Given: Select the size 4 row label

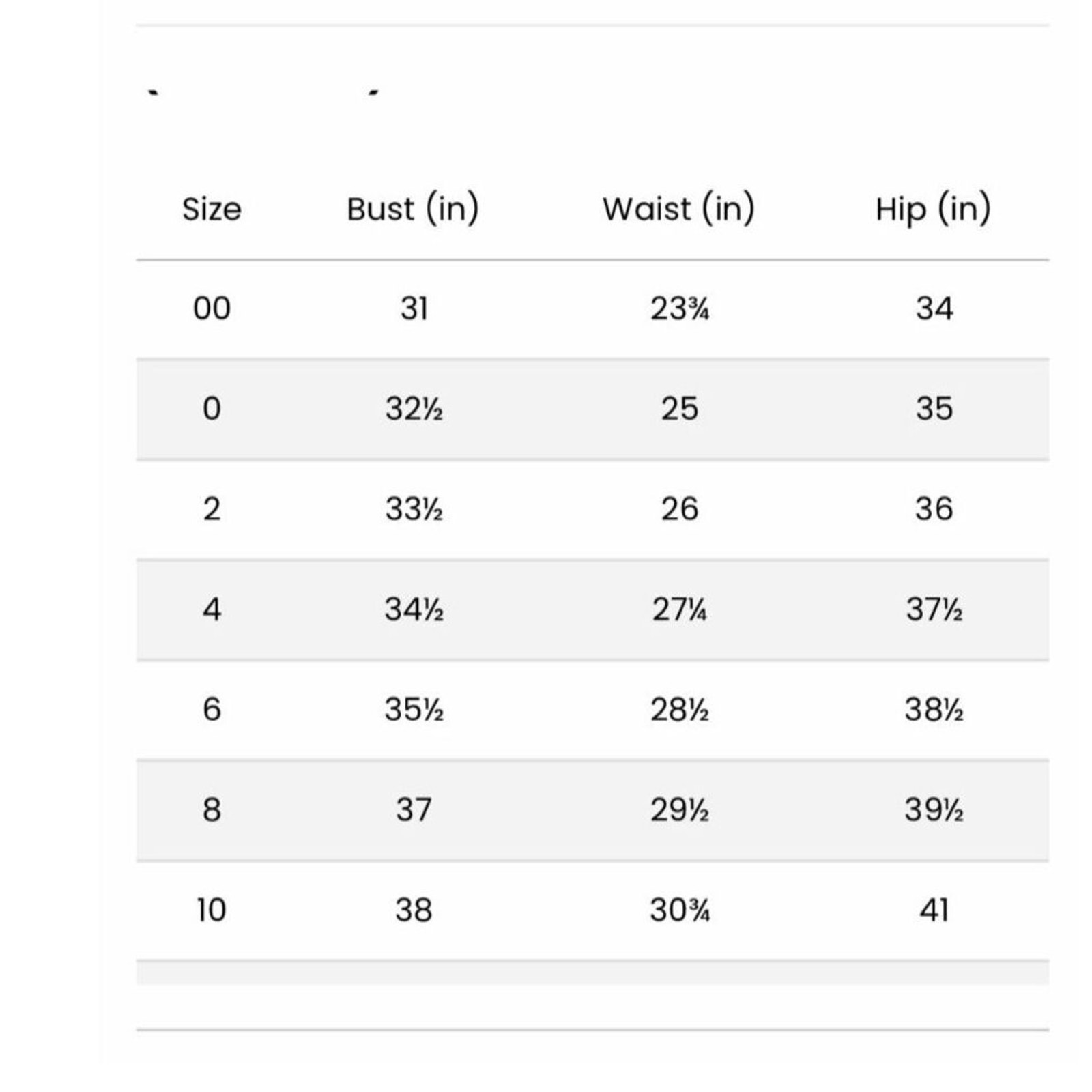Looking at the screenshot, I should 212,609.
